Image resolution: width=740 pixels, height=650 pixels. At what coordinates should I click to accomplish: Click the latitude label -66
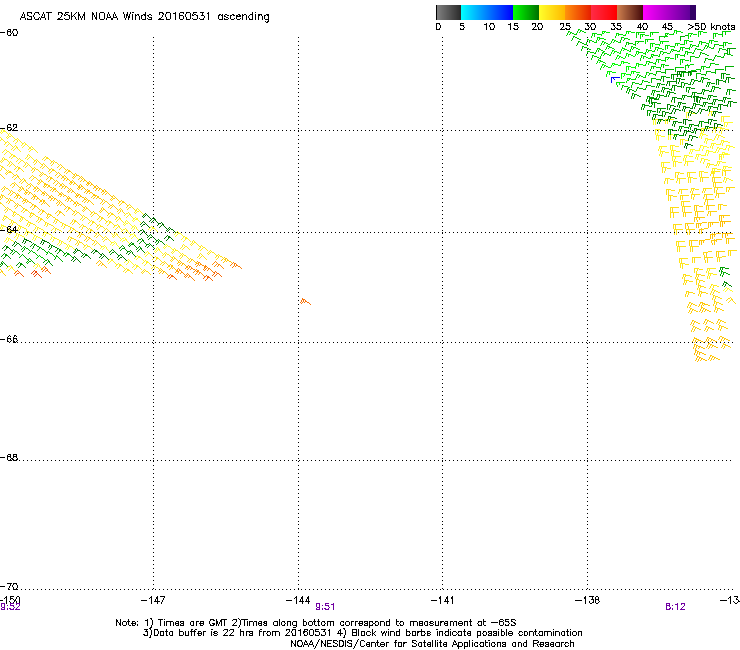(x=9, y=339)
